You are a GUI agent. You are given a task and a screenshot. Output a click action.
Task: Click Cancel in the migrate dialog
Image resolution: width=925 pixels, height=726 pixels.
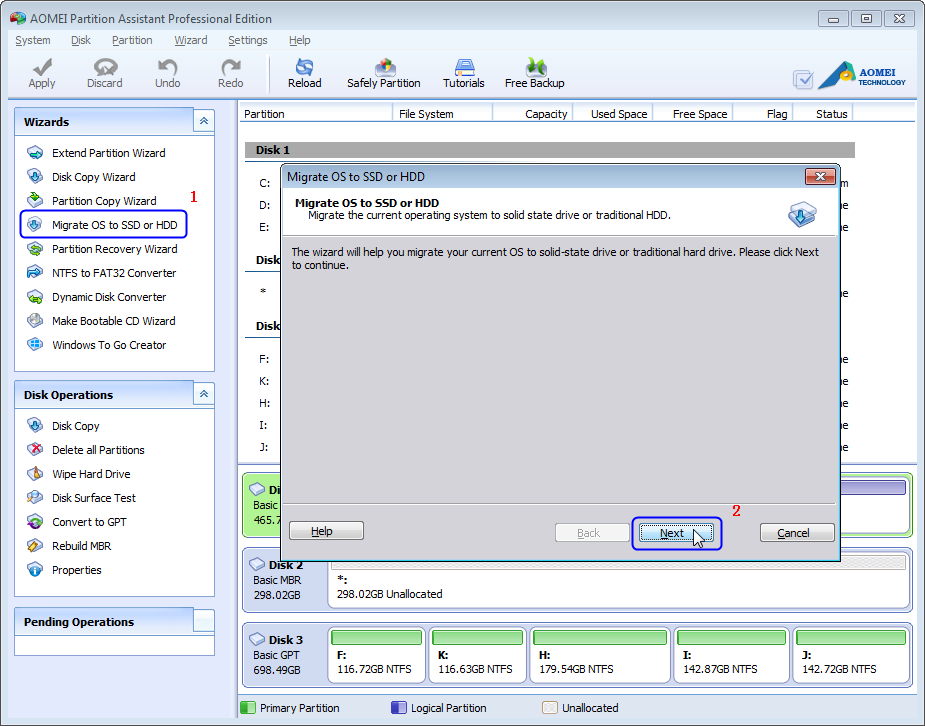point(797,533)
